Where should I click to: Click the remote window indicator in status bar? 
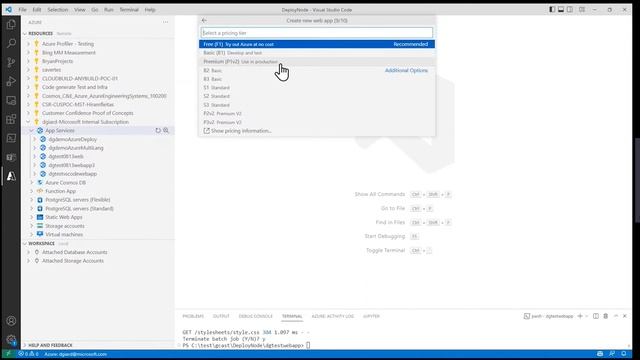[x=8, y=354]
